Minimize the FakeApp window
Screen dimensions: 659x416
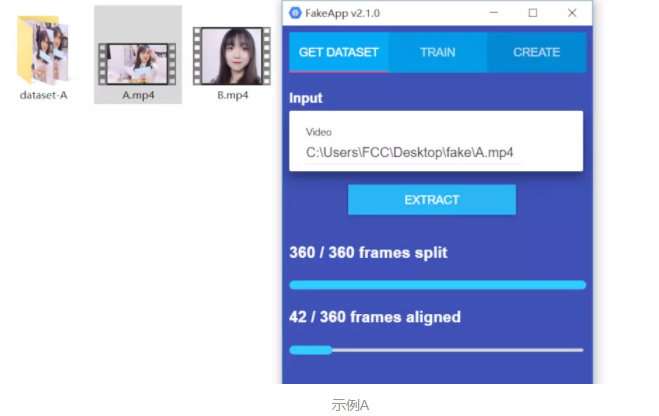(494, 13)
